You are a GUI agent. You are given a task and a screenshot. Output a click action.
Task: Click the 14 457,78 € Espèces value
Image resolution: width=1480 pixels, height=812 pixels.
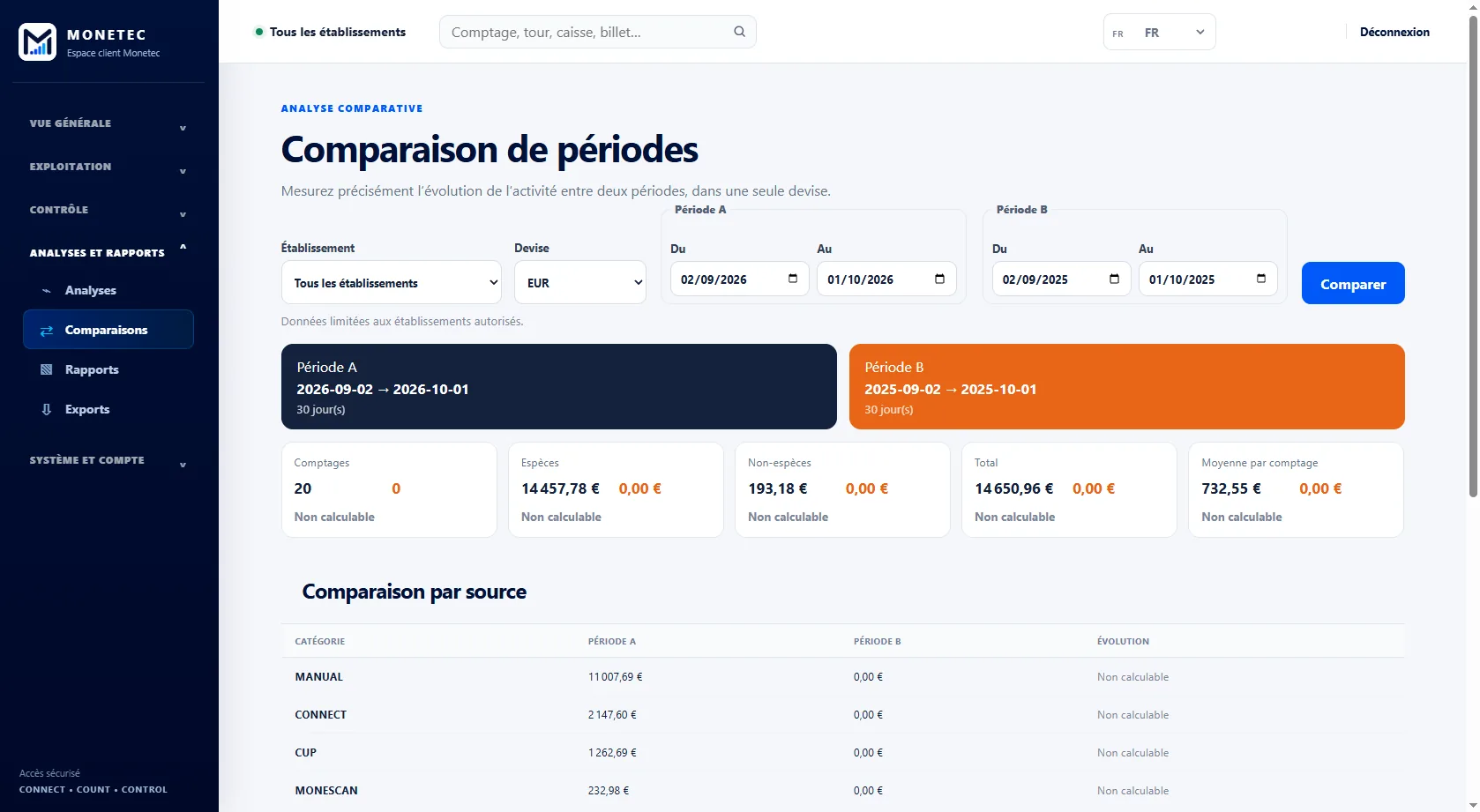pos(561,488)
